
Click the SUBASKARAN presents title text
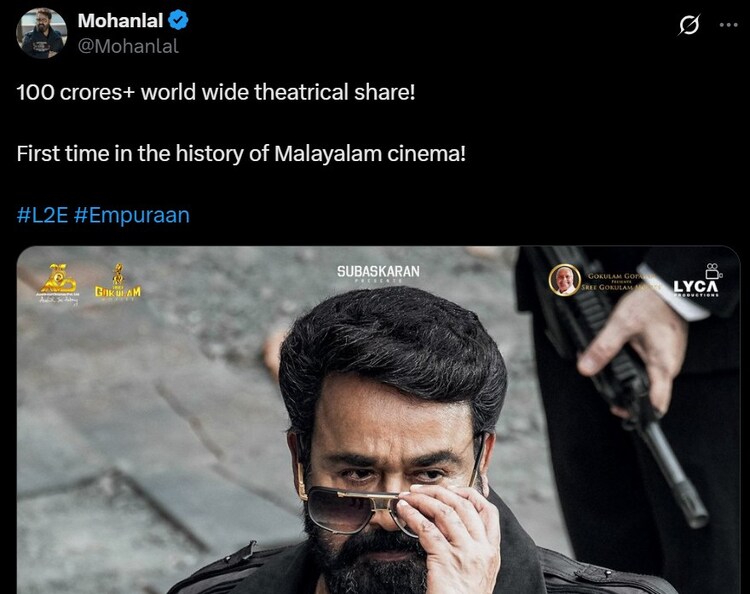tap(378, 273)
